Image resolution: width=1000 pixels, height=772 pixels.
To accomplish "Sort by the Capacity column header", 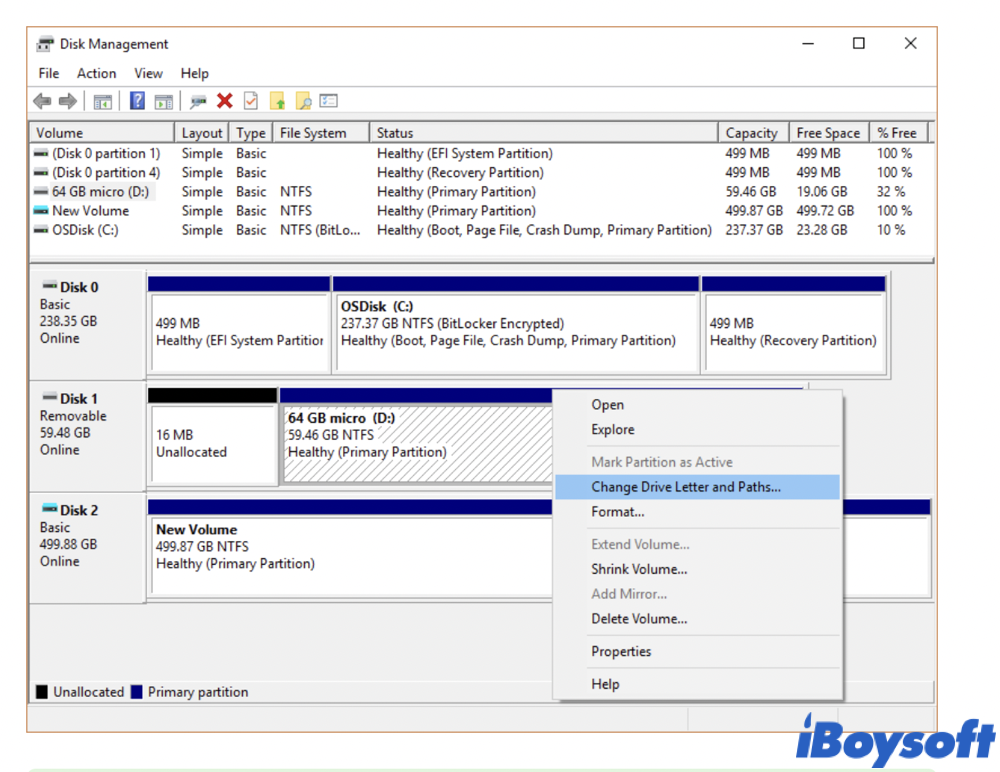I will point(751,133).
